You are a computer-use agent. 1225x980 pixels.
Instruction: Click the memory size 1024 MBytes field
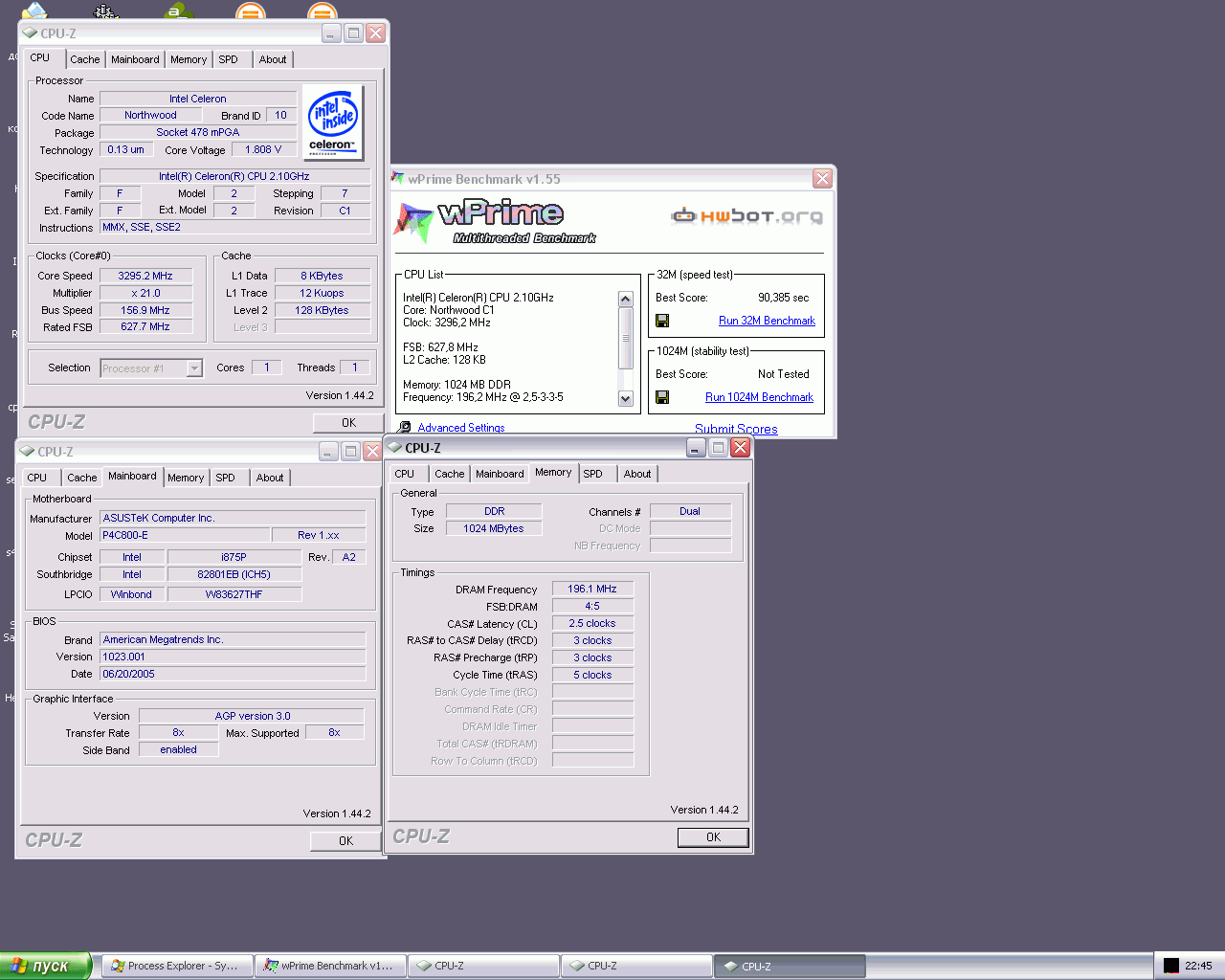click(494, 528)
